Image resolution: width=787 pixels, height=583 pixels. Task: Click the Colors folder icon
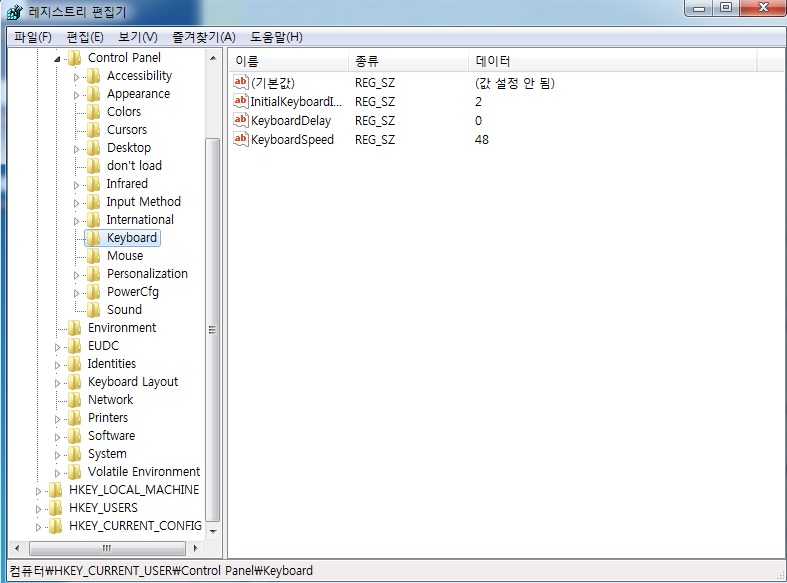tap(94, 112)
